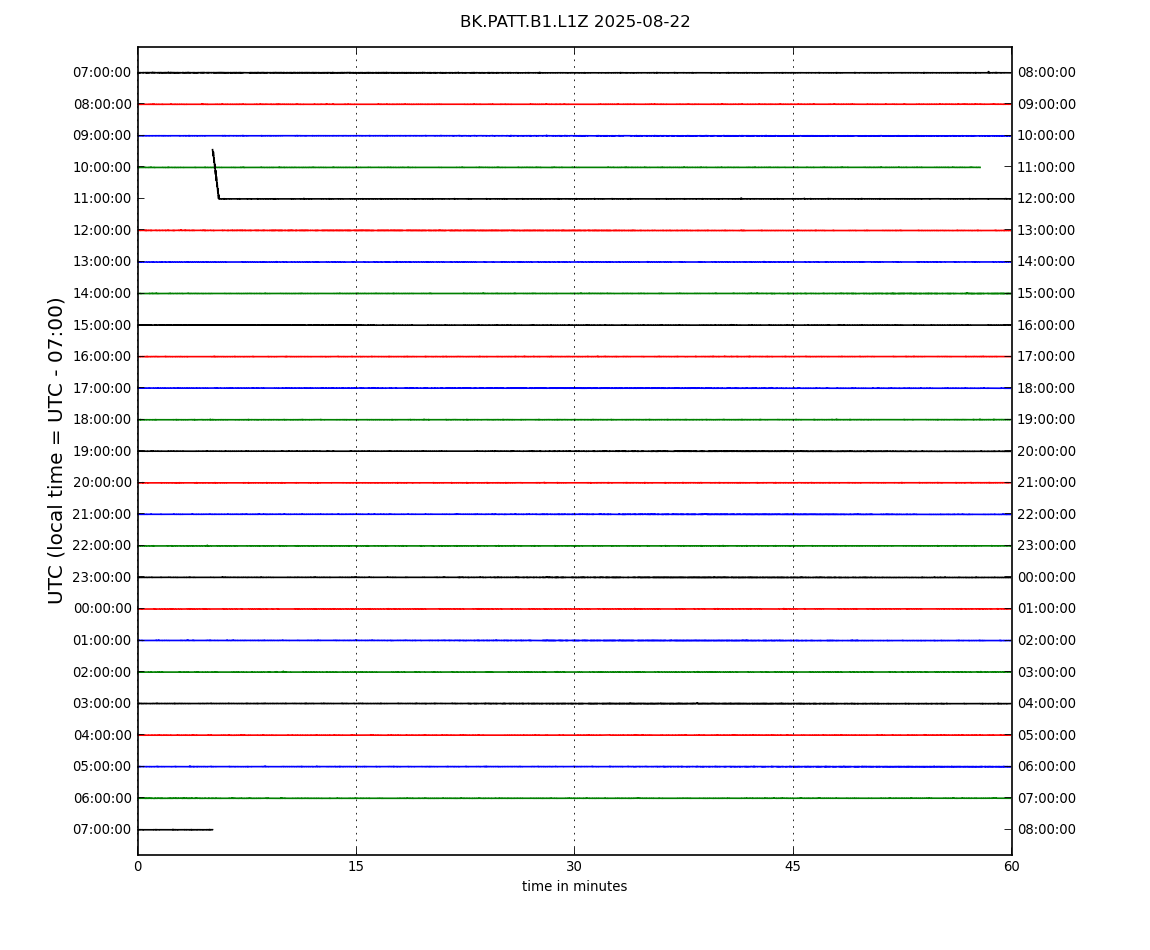This screenshot has height=950, width=1150.
Task: Click the x-axis tick label 0
Action: click(138, 866)
